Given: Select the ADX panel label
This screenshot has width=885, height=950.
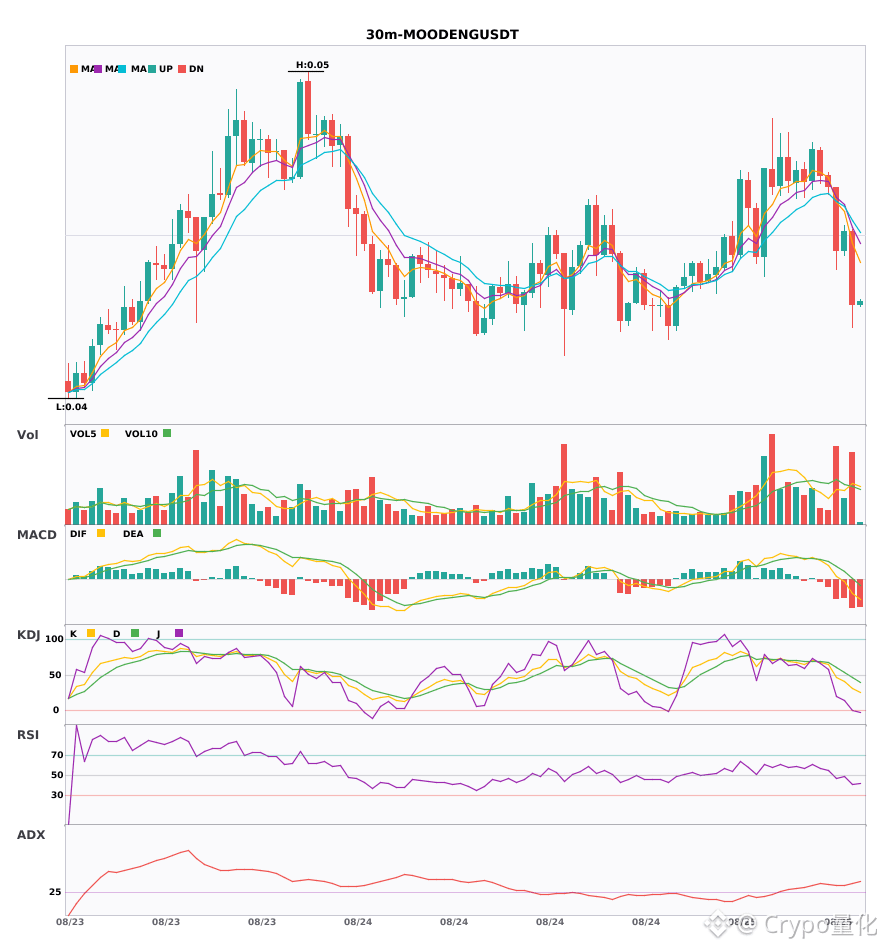Looking at the screenshot, I should (x=31, y=834).
